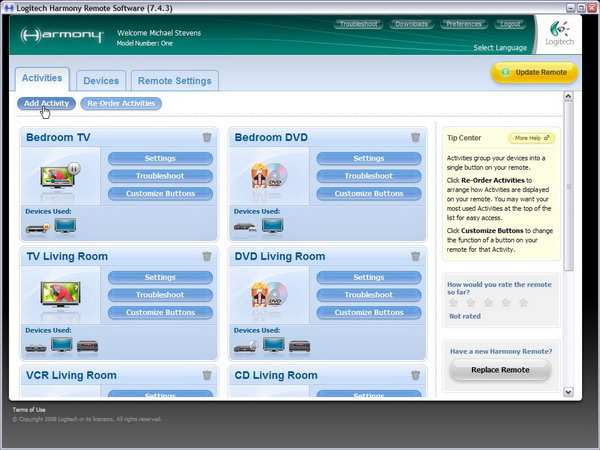Rate the remote five stars
Viewport: 600px width, 450px height.
523,303
